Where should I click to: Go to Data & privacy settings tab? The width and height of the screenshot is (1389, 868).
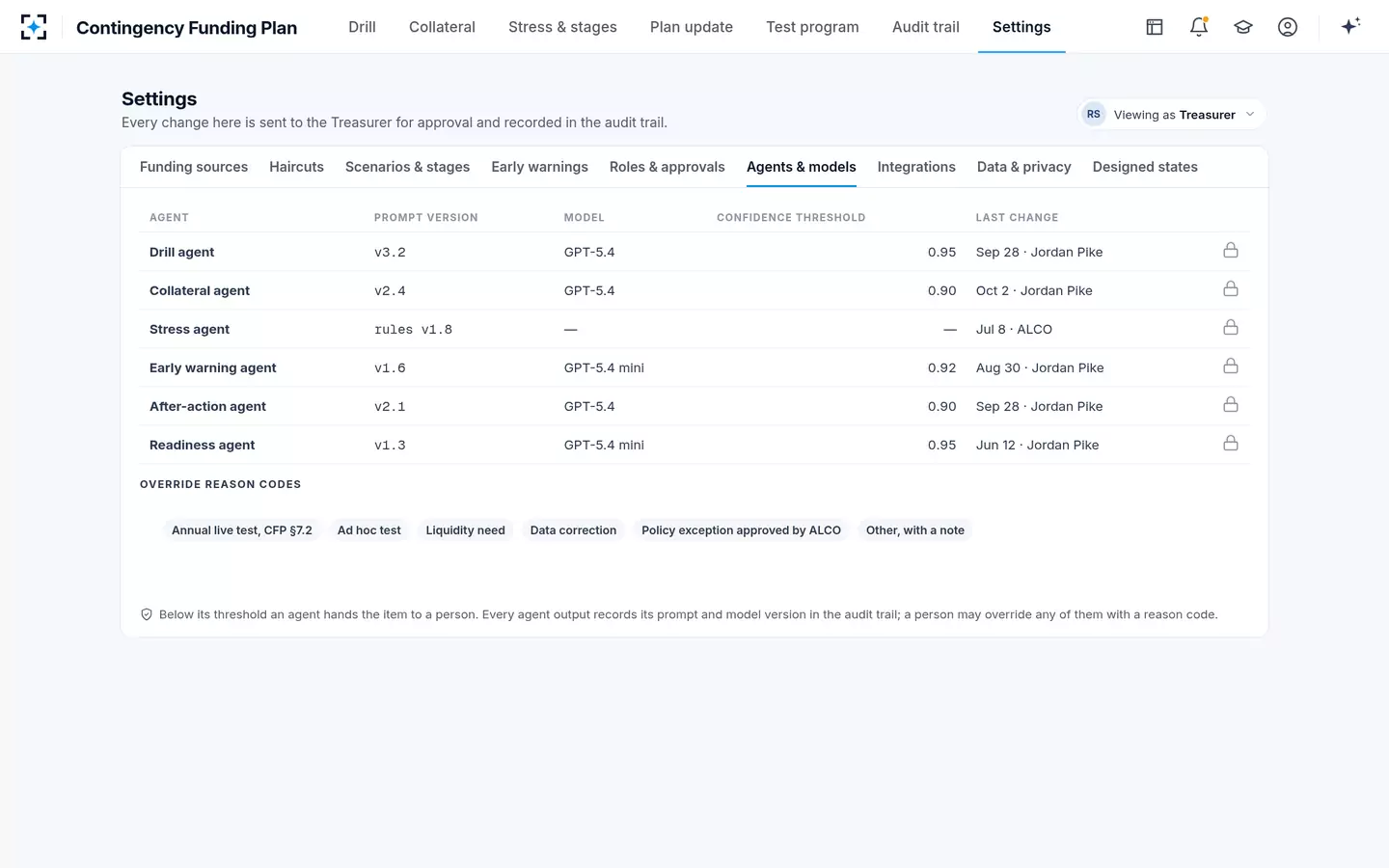point(1024,167)
